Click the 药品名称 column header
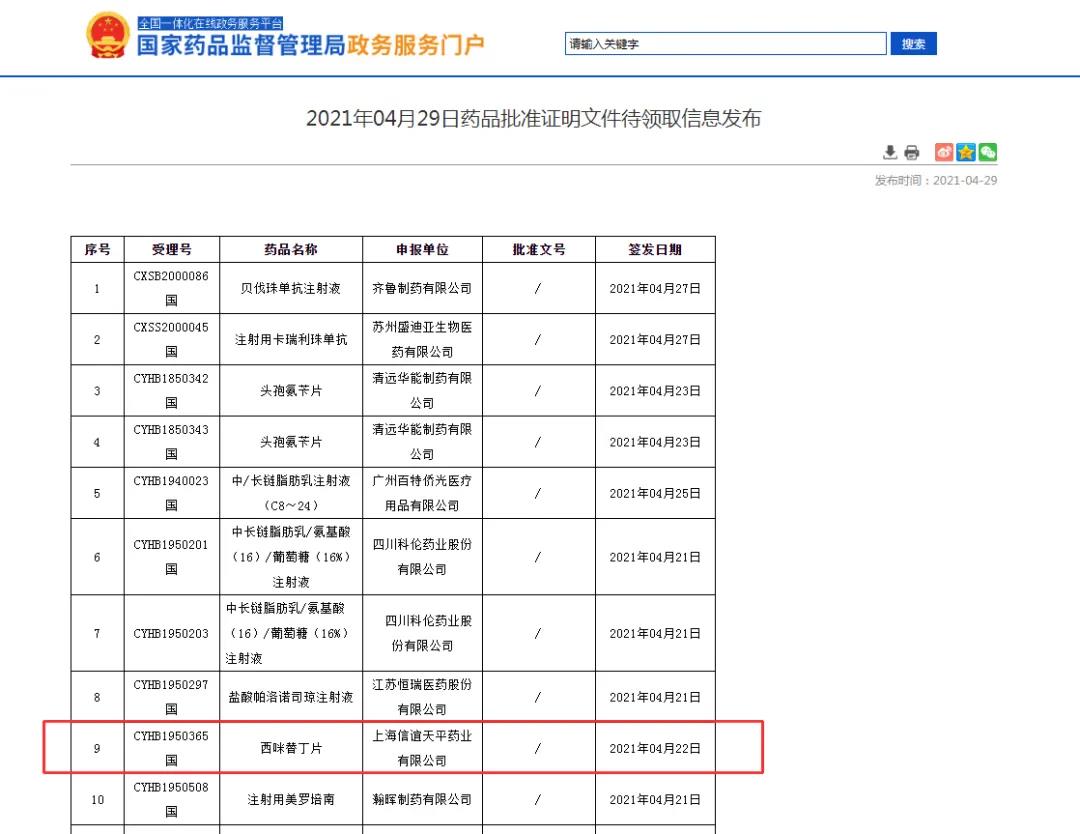Image resolution: width=1080 pixels, height=834 pixels. coord(291,250)
